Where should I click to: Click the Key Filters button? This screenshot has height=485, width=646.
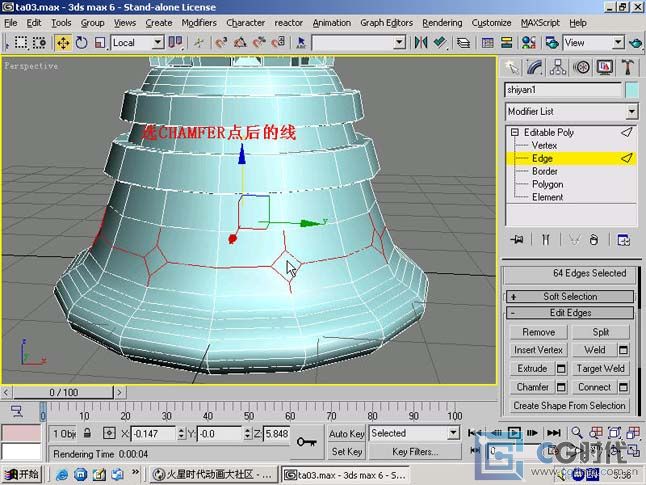[x=415, y=452]
